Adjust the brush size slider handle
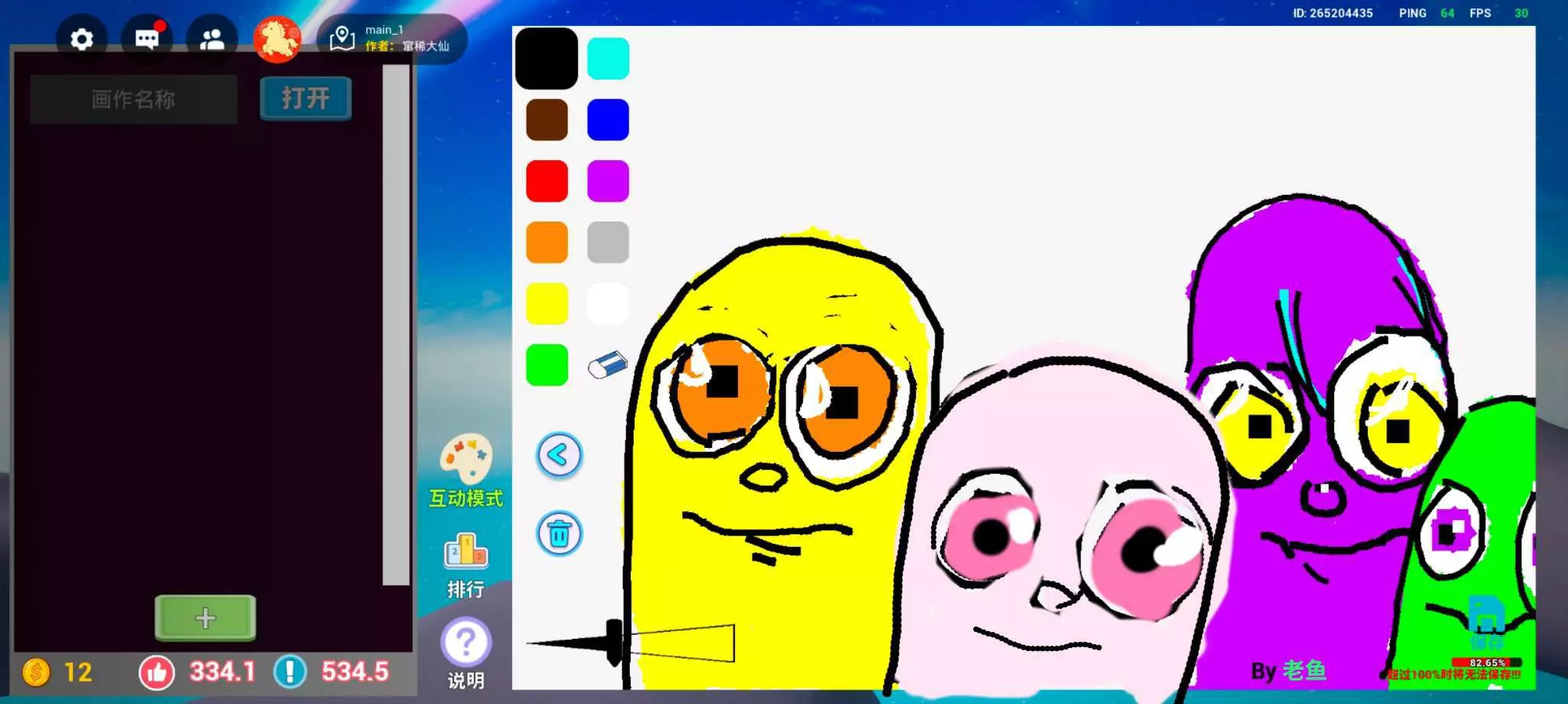This screenshot has height=704, width=1568. (614, 643)
